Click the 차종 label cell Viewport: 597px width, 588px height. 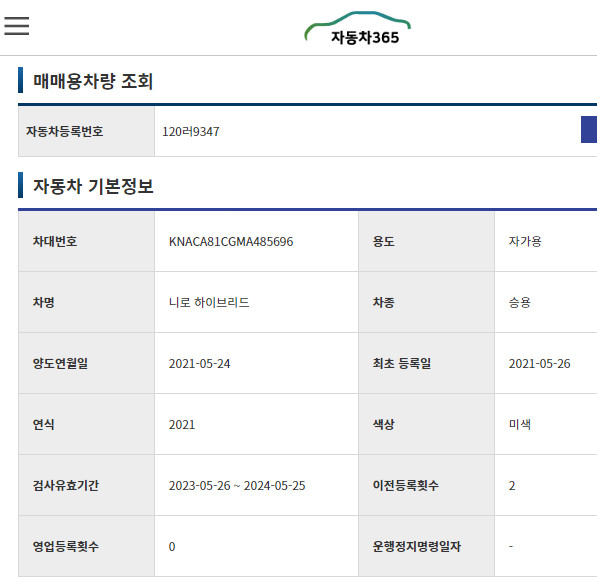(x=426, y=302)
